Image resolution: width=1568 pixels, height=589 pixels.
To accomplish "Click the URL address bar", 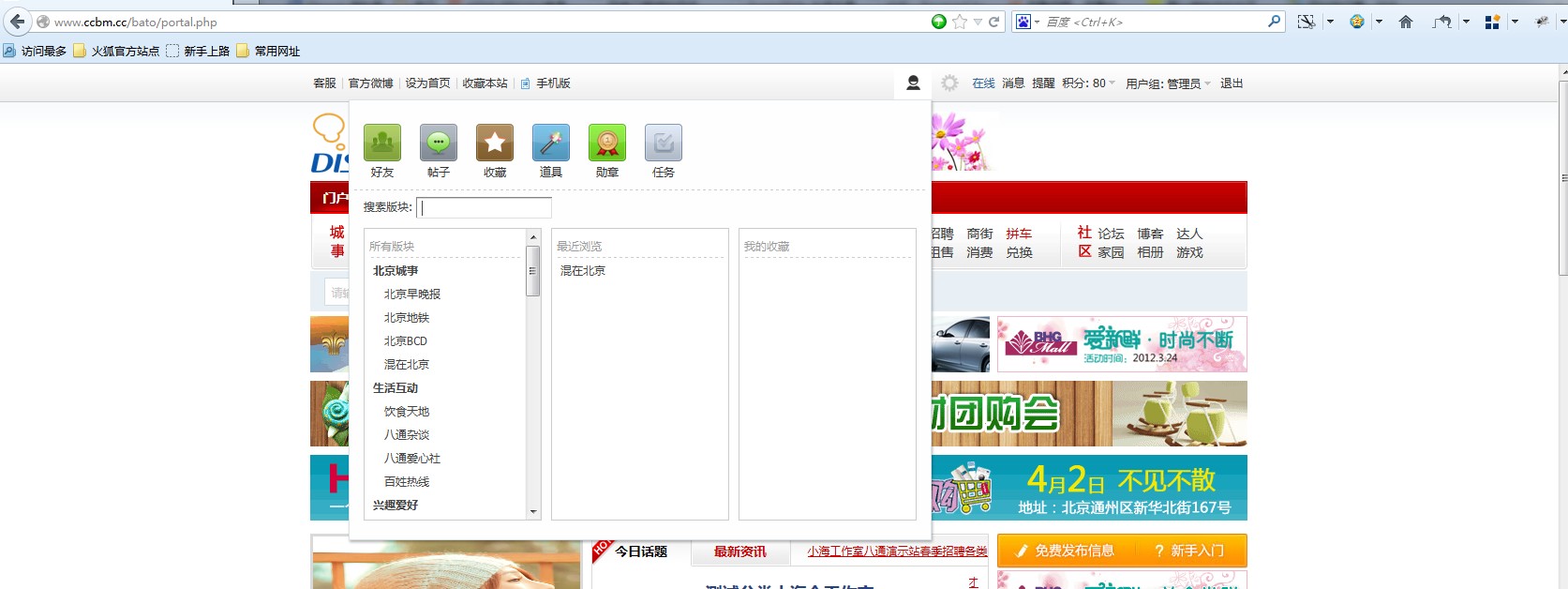I will tap(487, 22).
